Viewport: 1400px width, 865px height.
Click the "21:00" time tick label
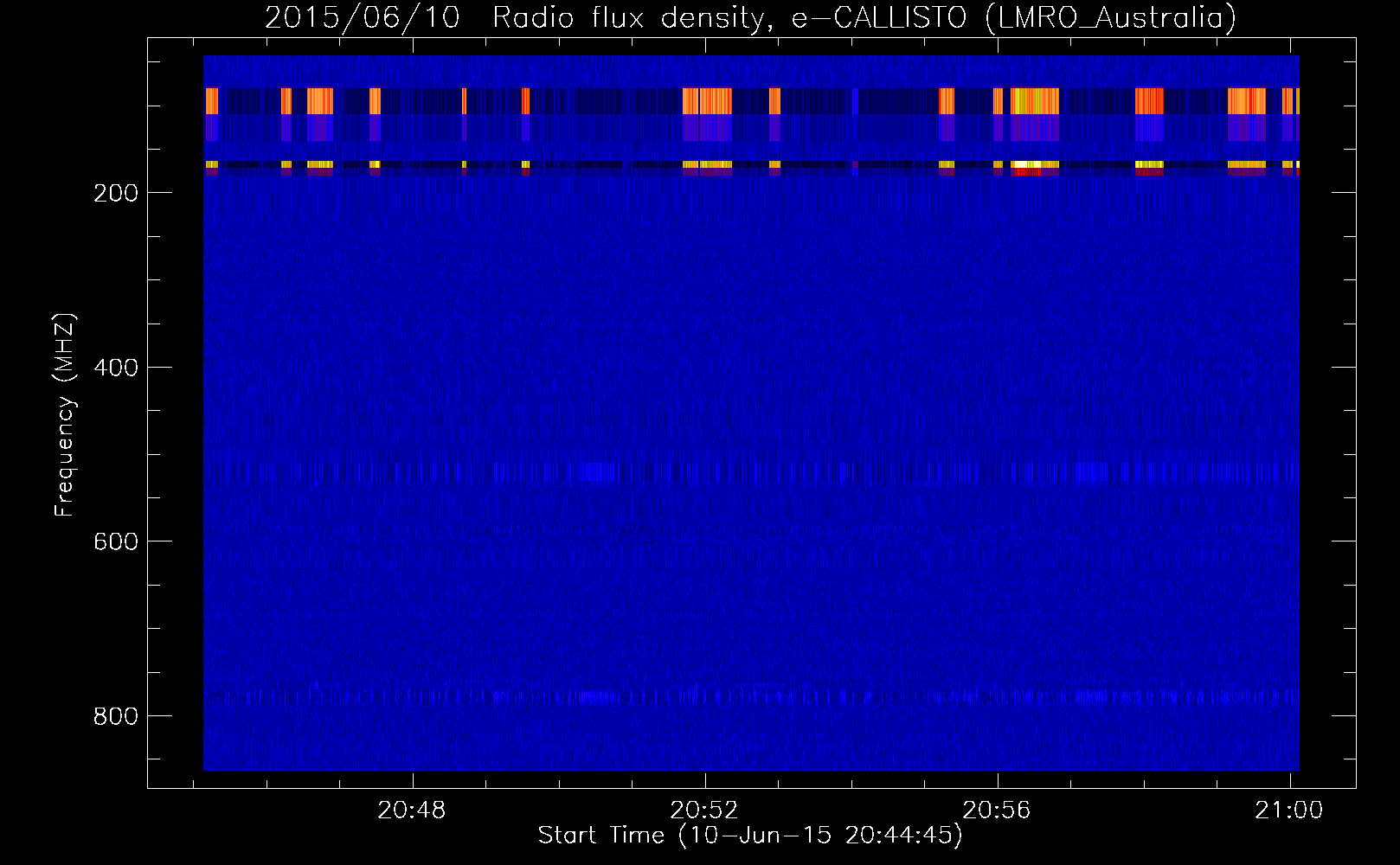point(1289,810)
